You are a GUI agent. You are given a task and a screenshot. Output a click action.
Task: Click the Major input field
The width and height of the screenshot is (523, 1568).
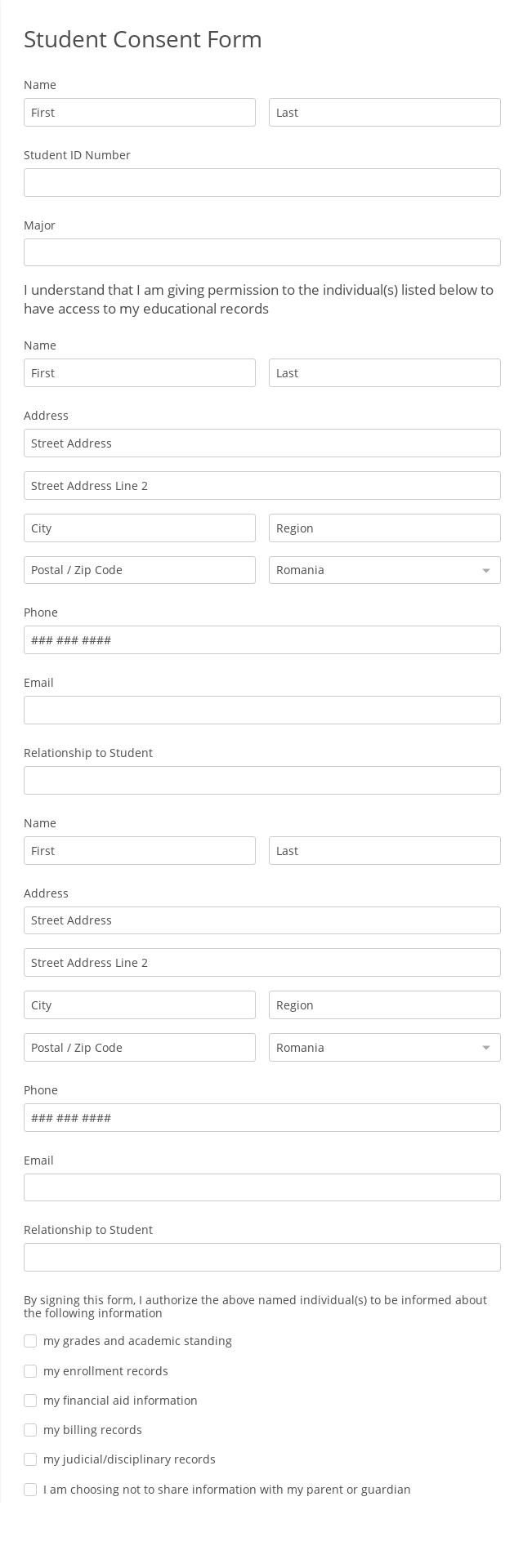(x=261, y=252)
